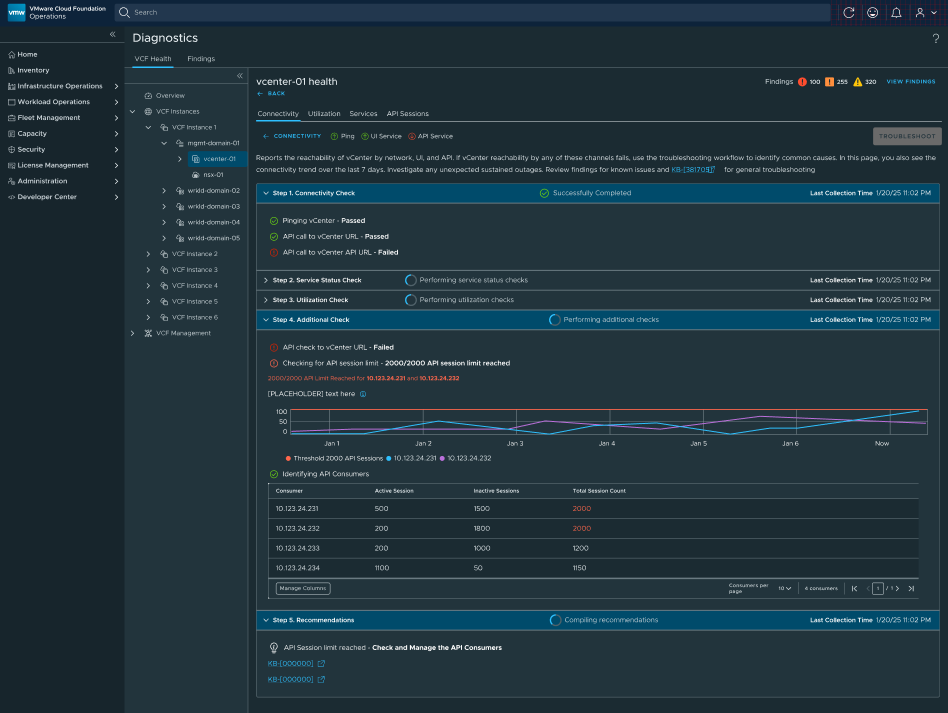This screenshot has width=948, height=713.
Task: Collapse the left navigation sidebar
Action: (x=112, y=35)
